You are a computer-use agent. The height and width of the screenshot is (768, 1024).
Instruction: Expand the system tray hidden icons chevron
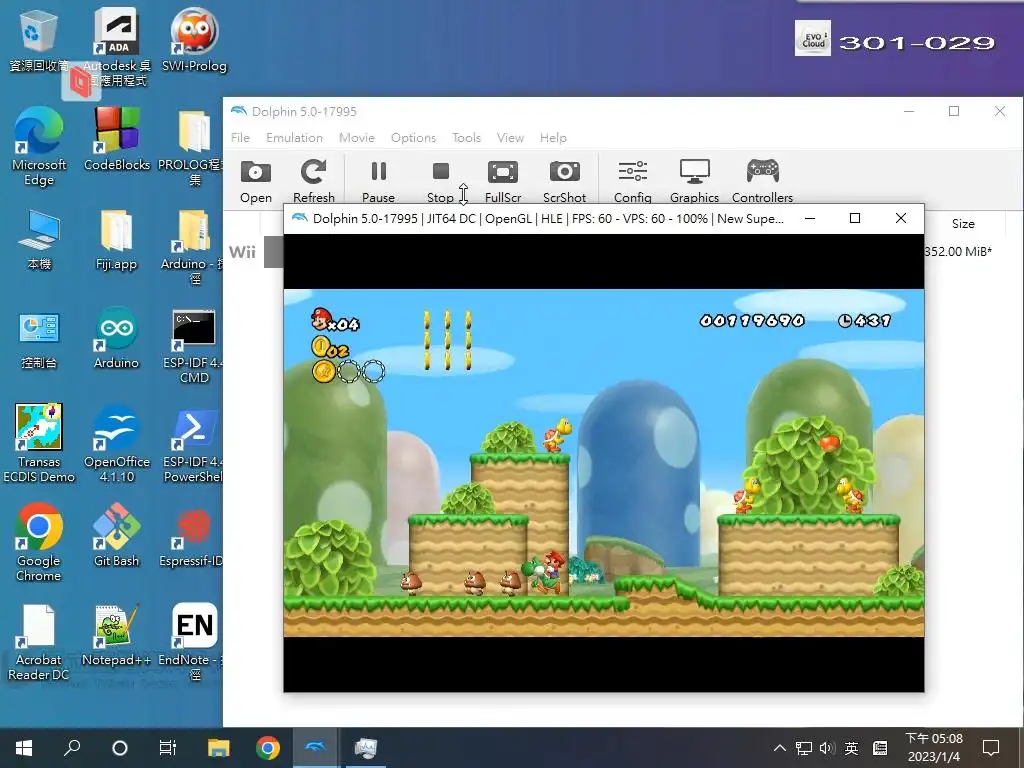tap(779, 748)
